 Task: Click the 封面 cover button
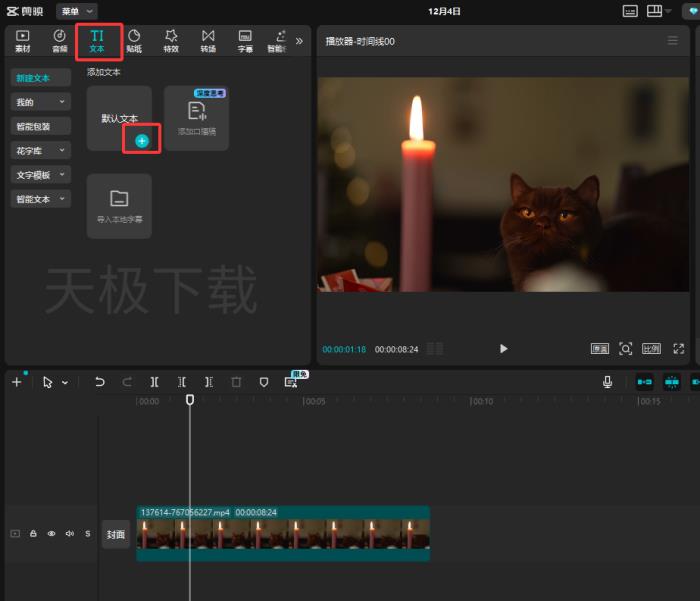(116, 534)
